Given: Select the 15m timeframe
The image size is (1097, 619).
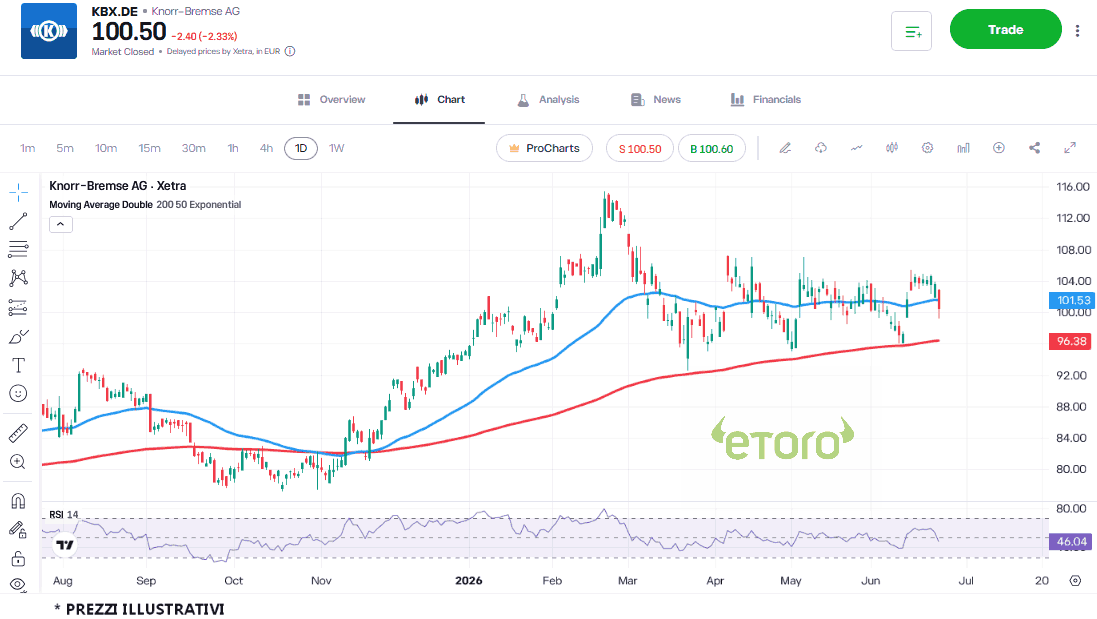Looking at the screenshot, I should click(x=150, y=148).
